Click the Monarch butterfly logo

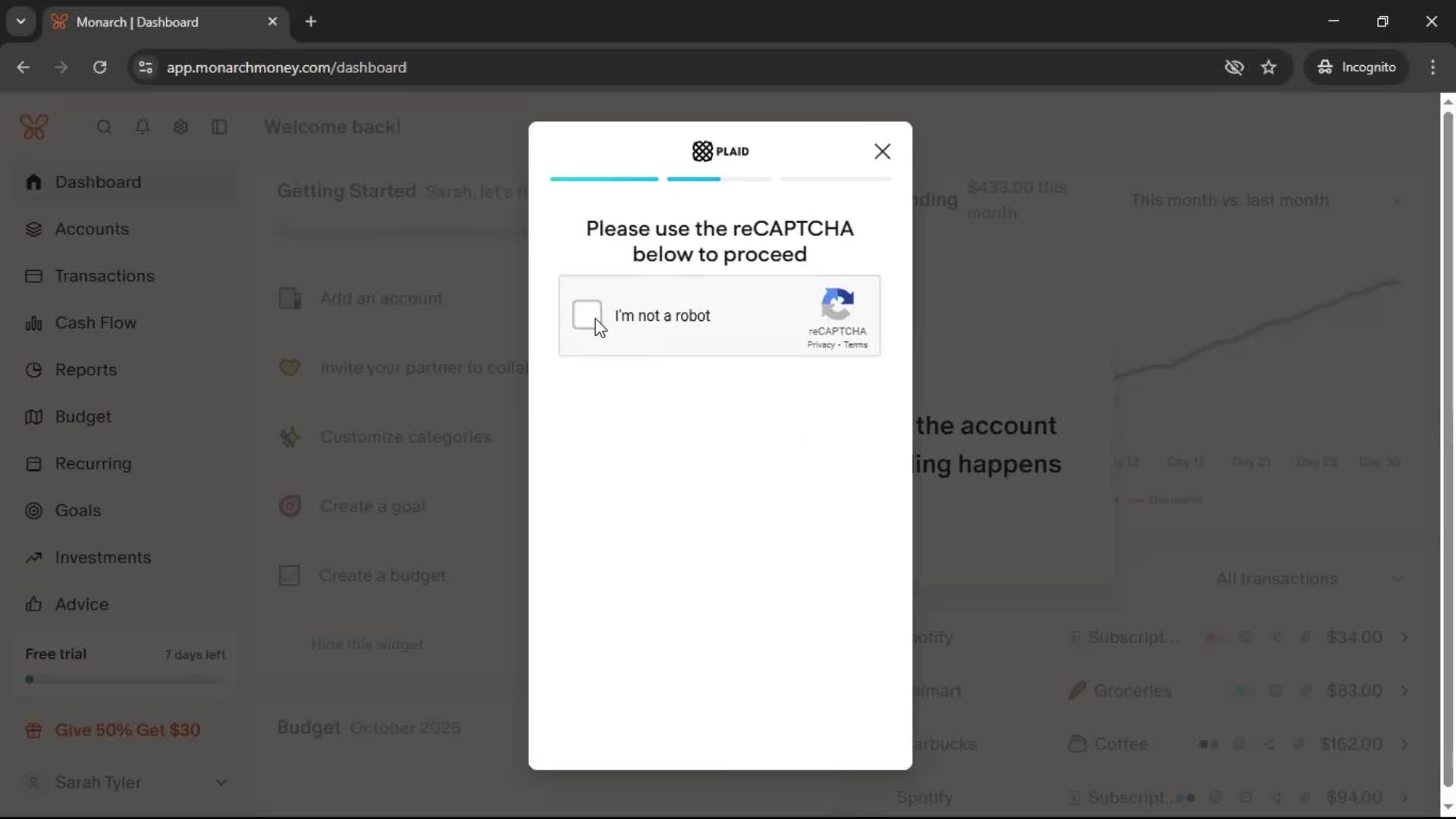[34, 127]
